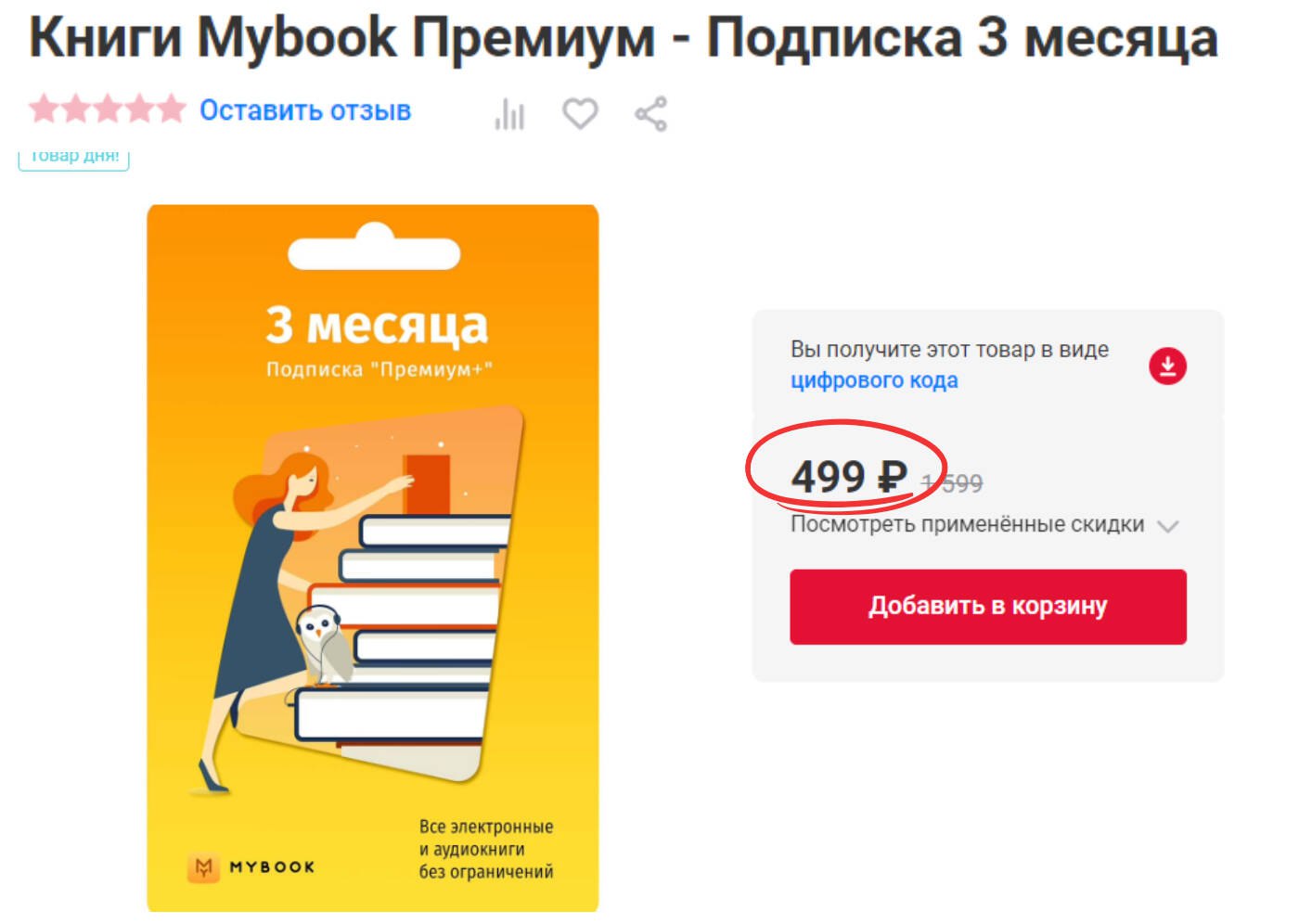Select the fifth rating star

coord(171,109)
